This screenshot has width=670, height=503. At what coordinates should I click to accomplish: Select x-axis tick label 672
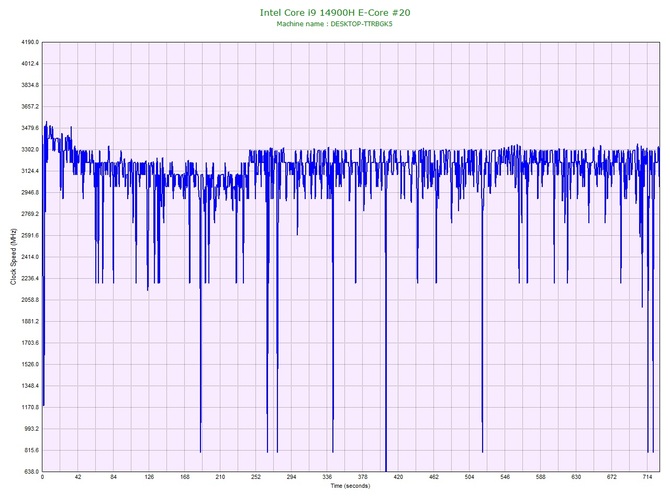(612, 477)
